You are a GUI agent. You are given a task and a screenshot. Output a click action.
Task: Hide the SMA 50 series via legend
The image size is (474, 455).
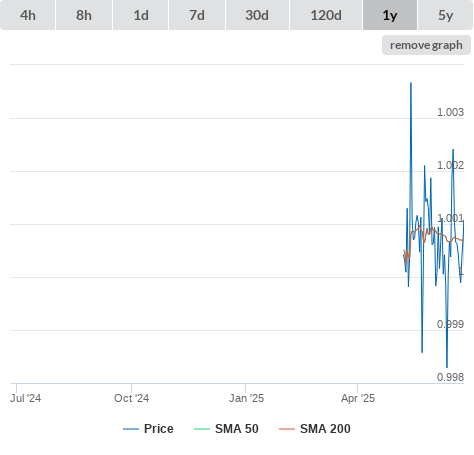[x=237, y=429]
